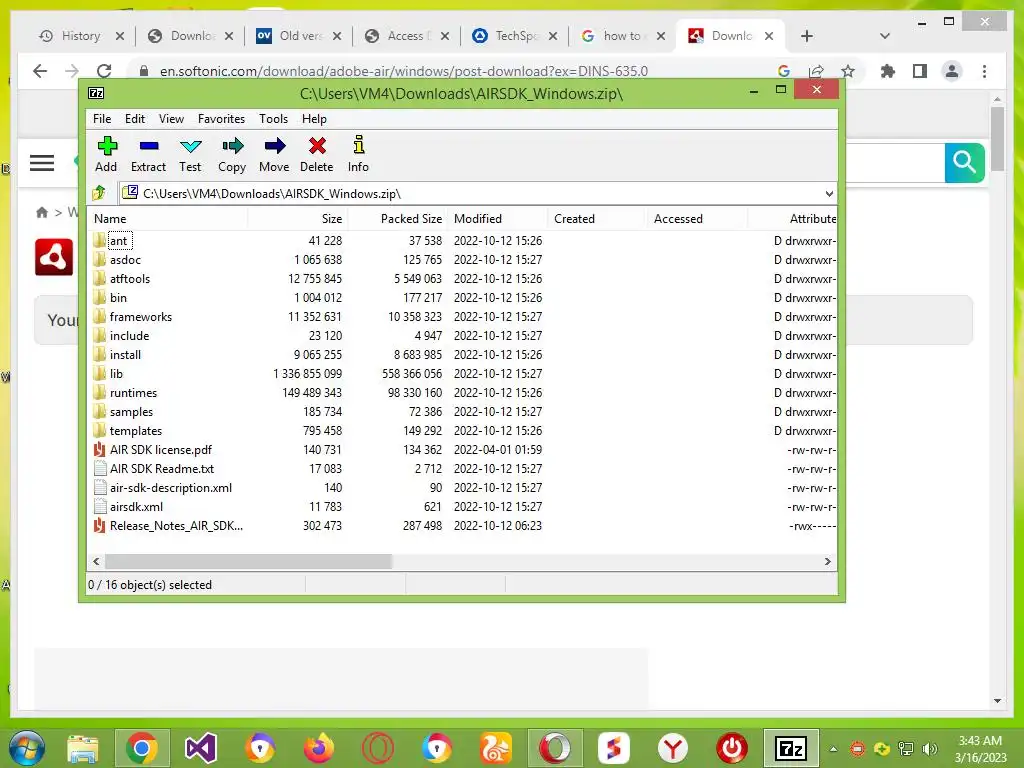The height and width of the screenshot is (768, 1024).
Task: Click the Chrome address bar URL
Action: (404, 71)
